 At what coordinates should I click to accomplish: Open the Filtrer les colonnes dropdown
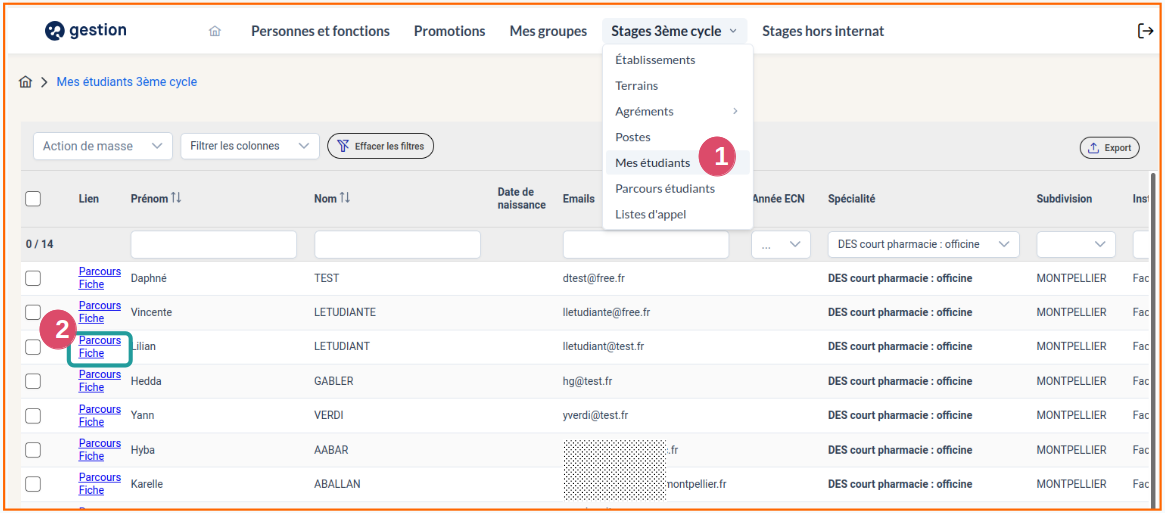tap(250, 146)
